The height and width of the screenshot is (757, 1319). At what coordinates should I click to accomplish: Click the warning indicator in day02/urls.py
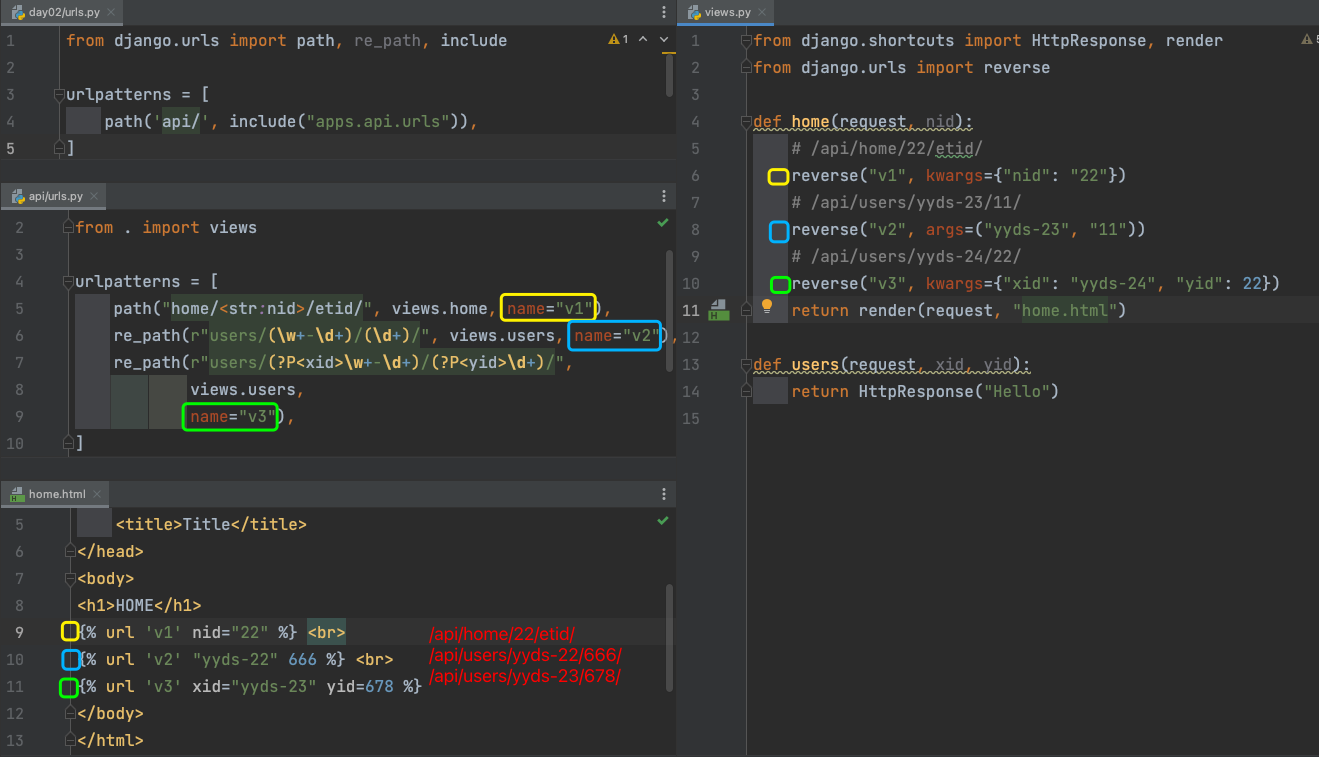point(617,40)
